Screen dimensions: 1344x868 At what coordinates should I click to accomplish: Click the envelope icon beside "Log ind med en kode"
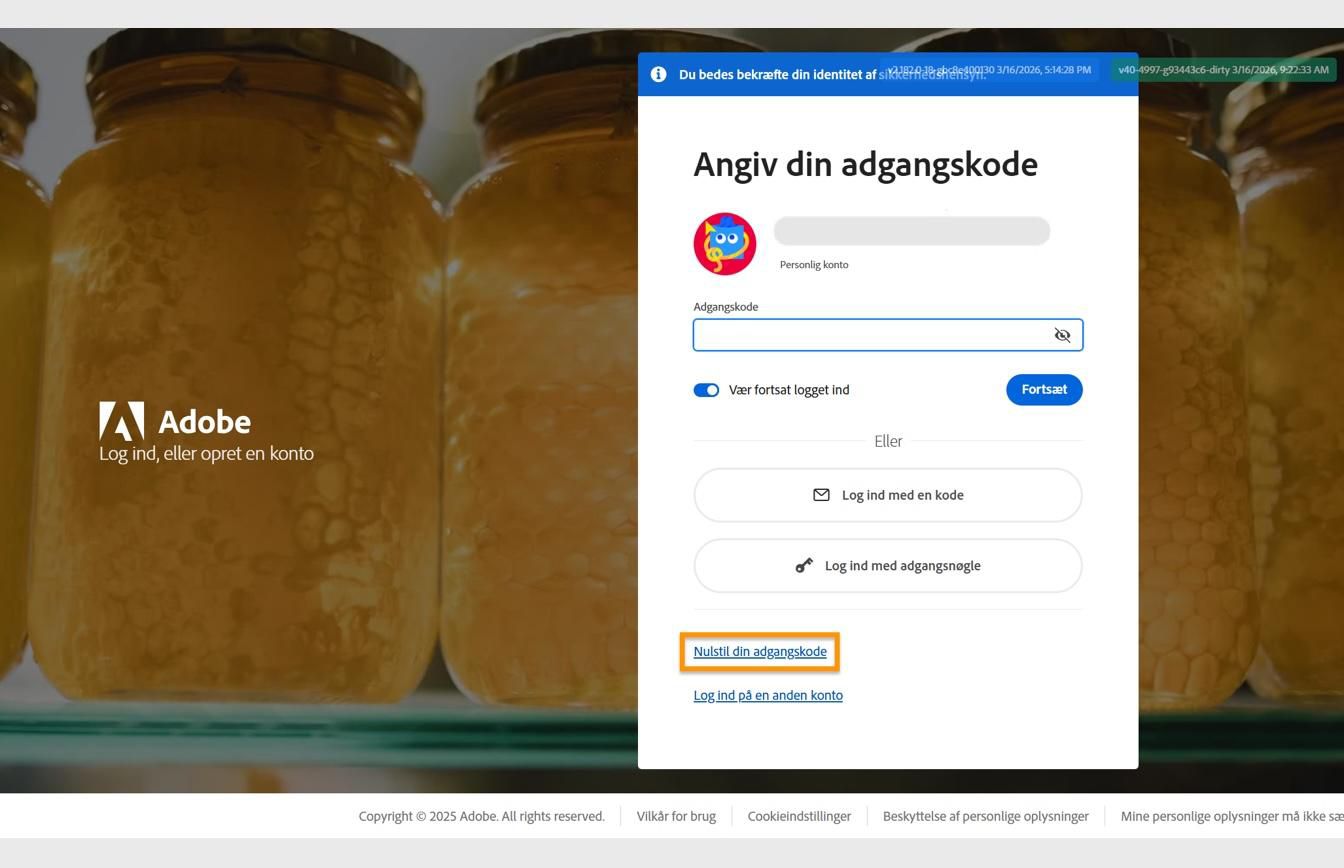click(x=821, y=494)
